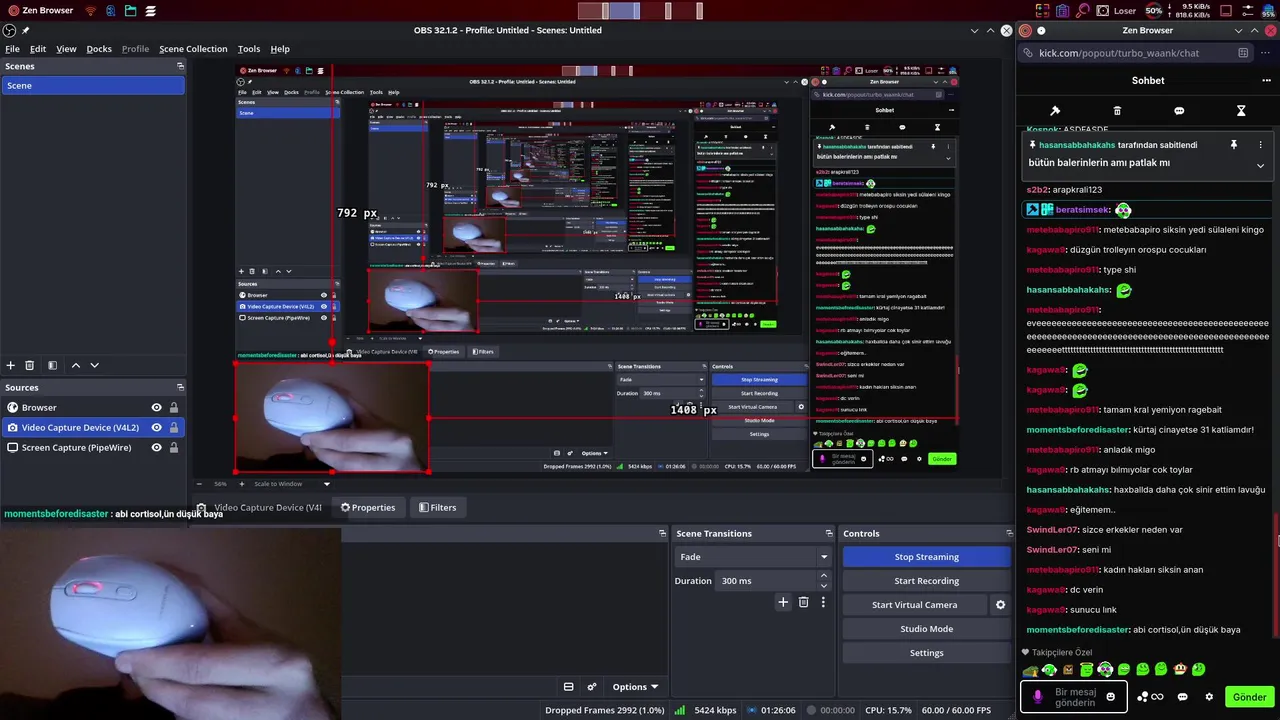Viewport: 1280px width, 720px height.
Task: Click the speech bubble icon beside chat gear
Action: click(1183, 697)
